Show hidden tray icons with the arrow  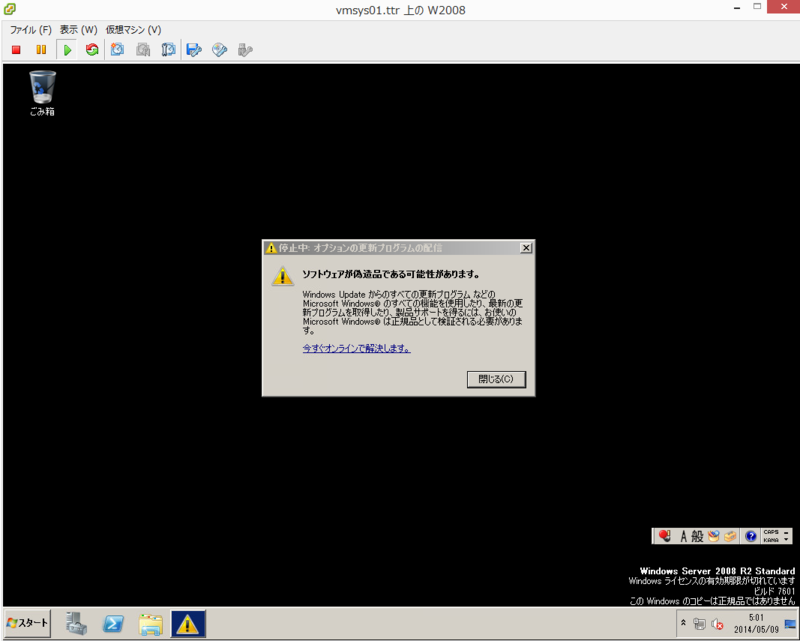pyautogui.click(x=683, y=623)
